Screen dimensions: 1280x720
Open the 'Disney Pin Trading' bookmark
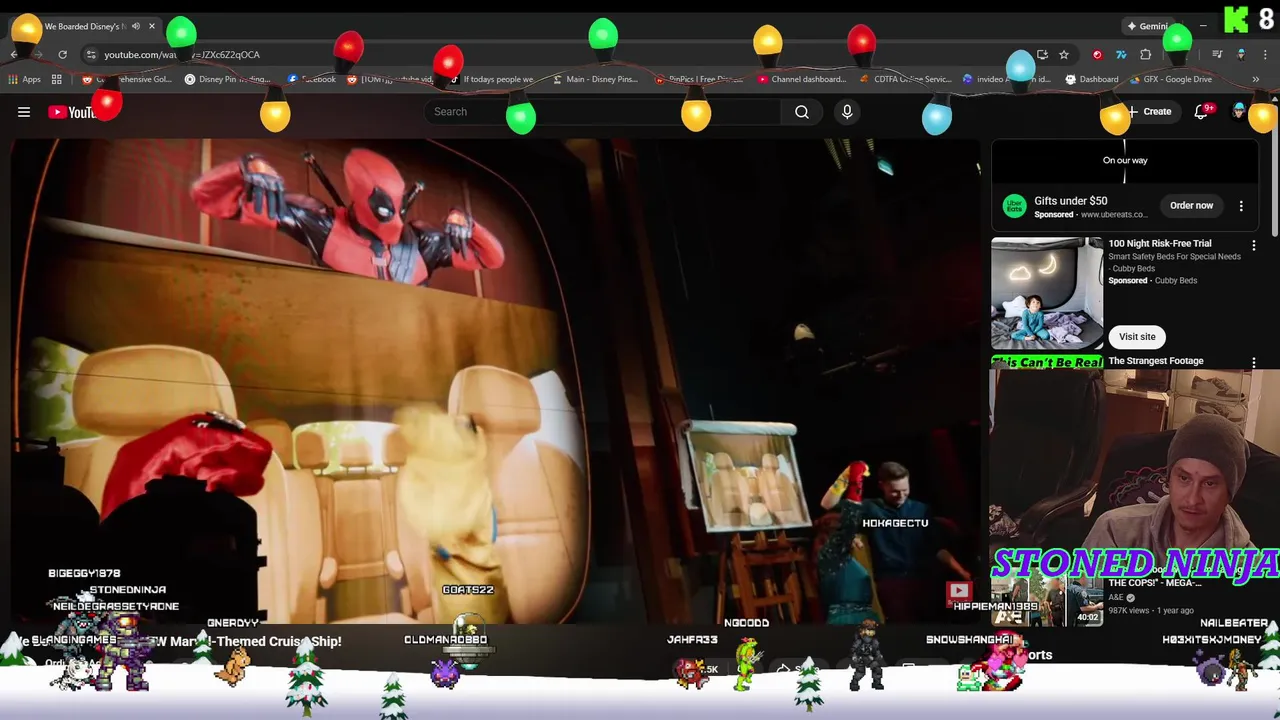[x=227, y=79]
